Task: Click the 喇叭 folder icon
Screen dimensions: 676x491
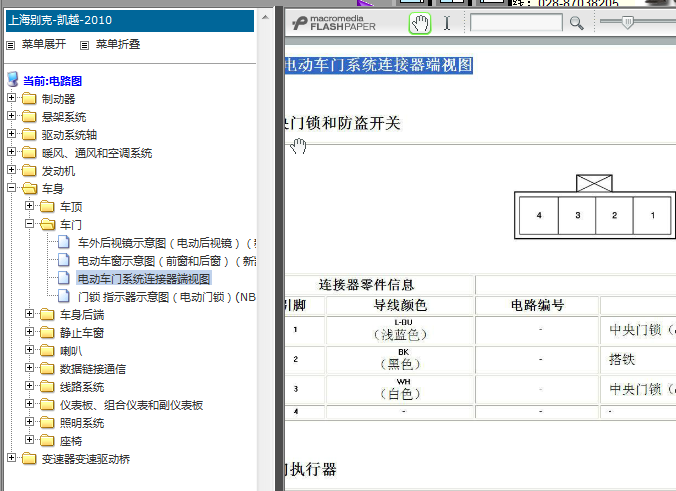Action: [47, 351]
